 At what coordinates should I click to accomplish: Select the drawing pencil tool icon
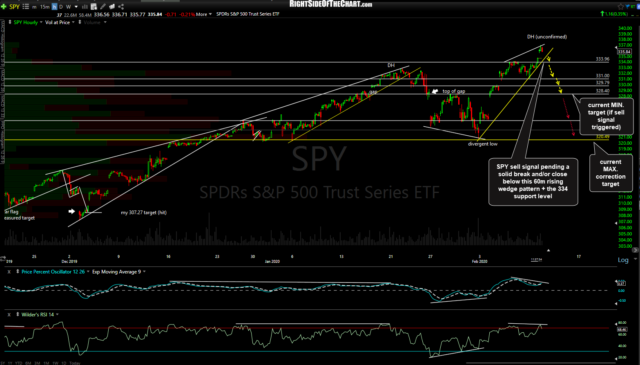tap(103, 7)
